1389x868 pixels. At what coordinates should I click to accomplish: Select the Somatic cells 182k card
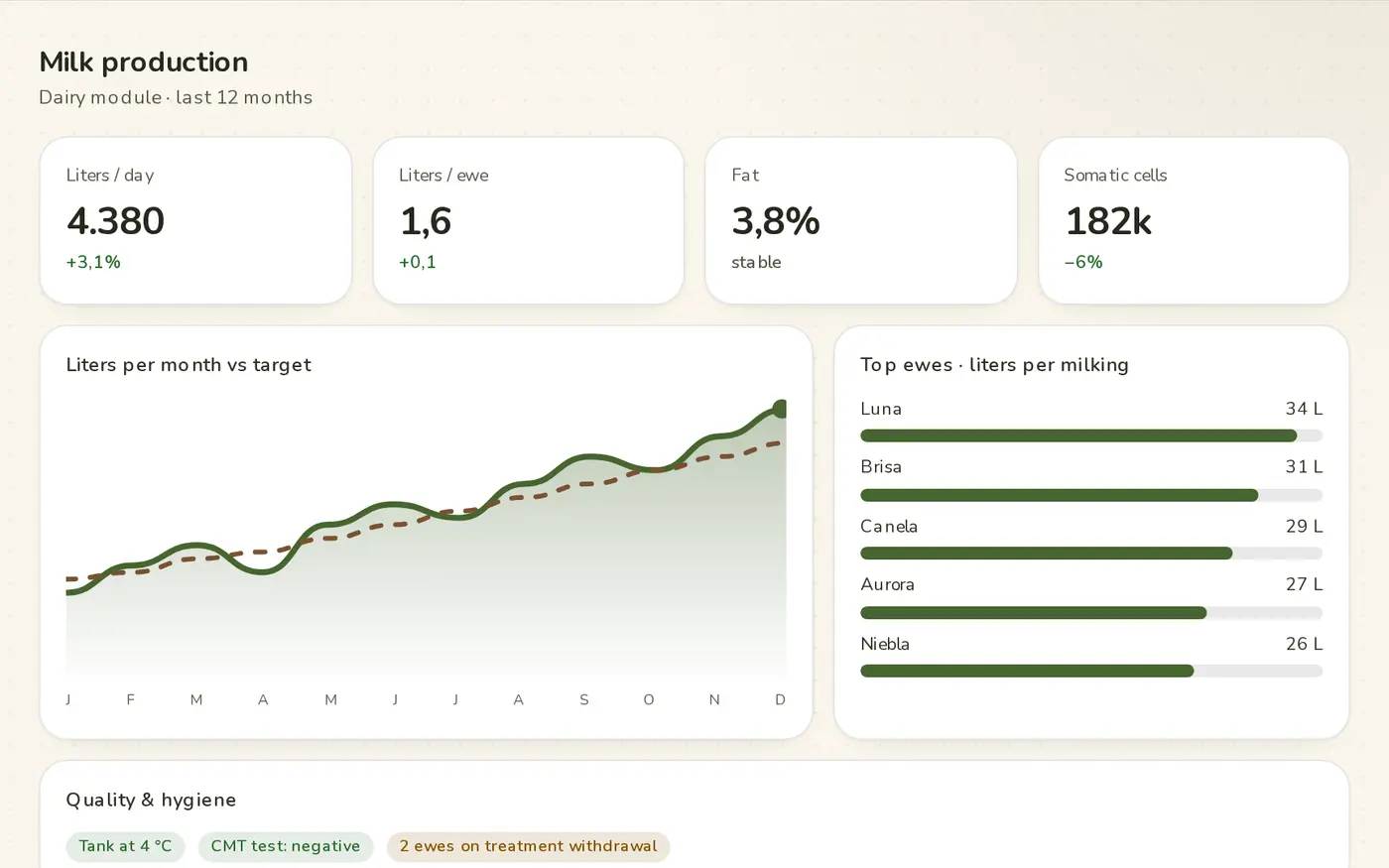(x=1194, y=220)
